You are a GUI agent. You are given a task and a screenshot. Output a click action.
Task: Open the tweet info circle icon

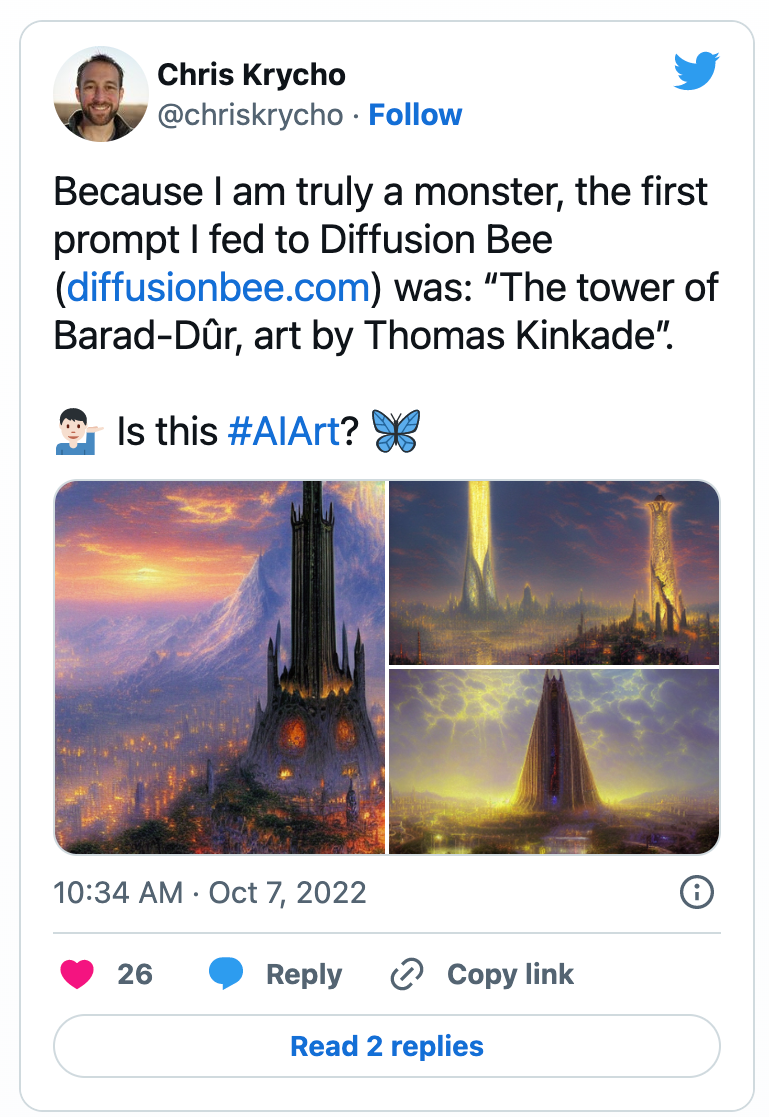coord(696,892)
